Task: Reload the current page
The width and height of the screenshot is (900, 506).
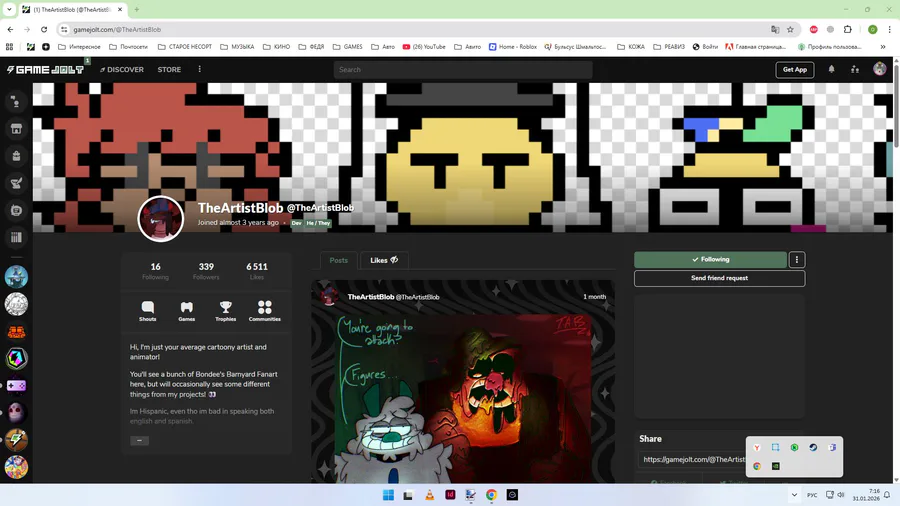Action: (x=44, y=29)
